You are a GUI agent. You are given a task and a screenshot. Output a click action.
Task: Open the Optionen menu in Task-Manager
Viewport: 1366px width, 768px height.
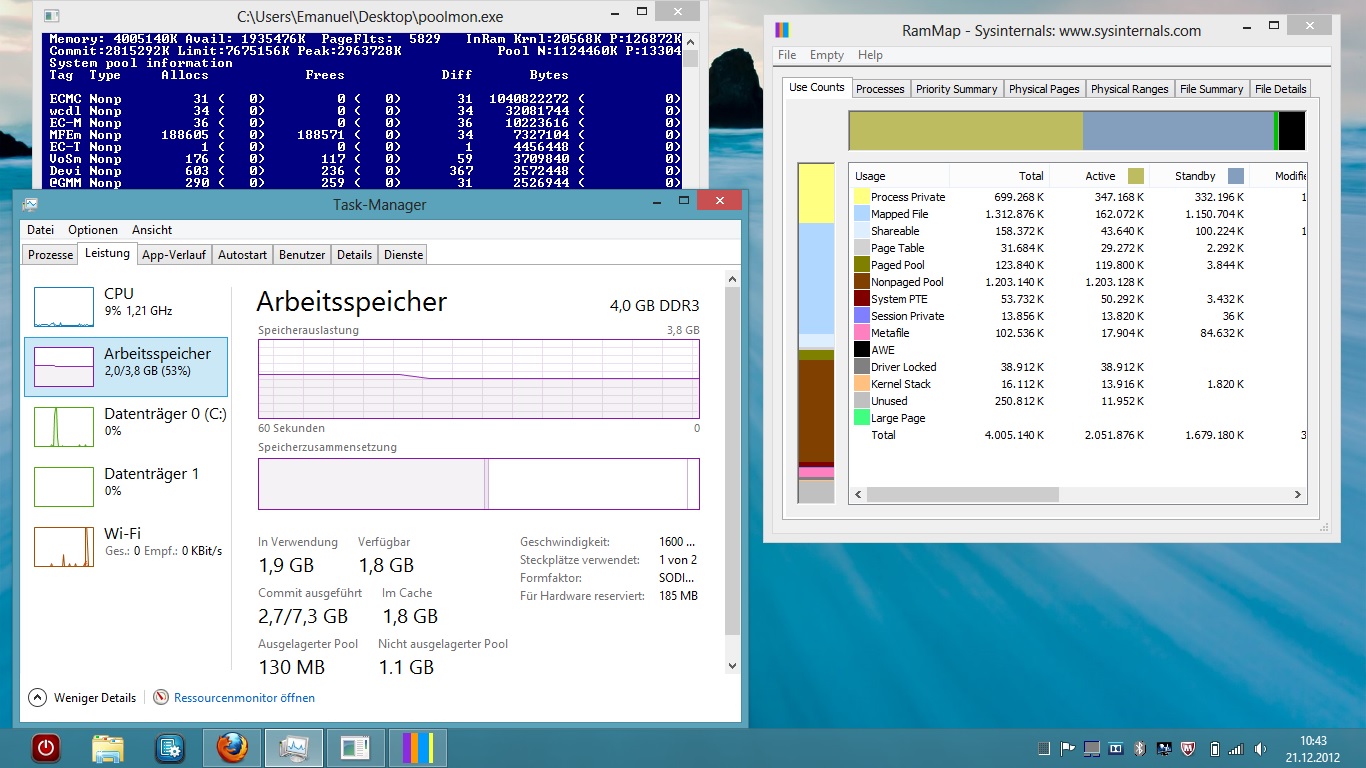(93, 230)
